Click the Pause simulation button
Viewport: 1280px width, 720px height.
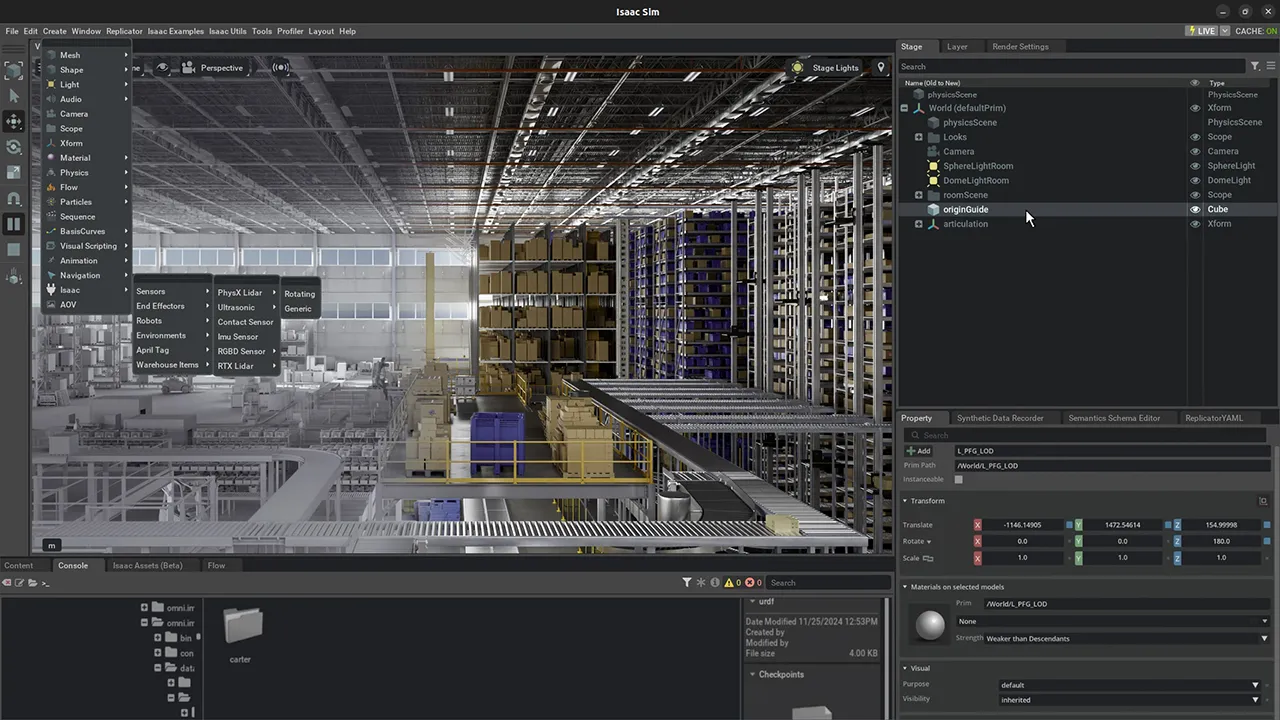14,224
